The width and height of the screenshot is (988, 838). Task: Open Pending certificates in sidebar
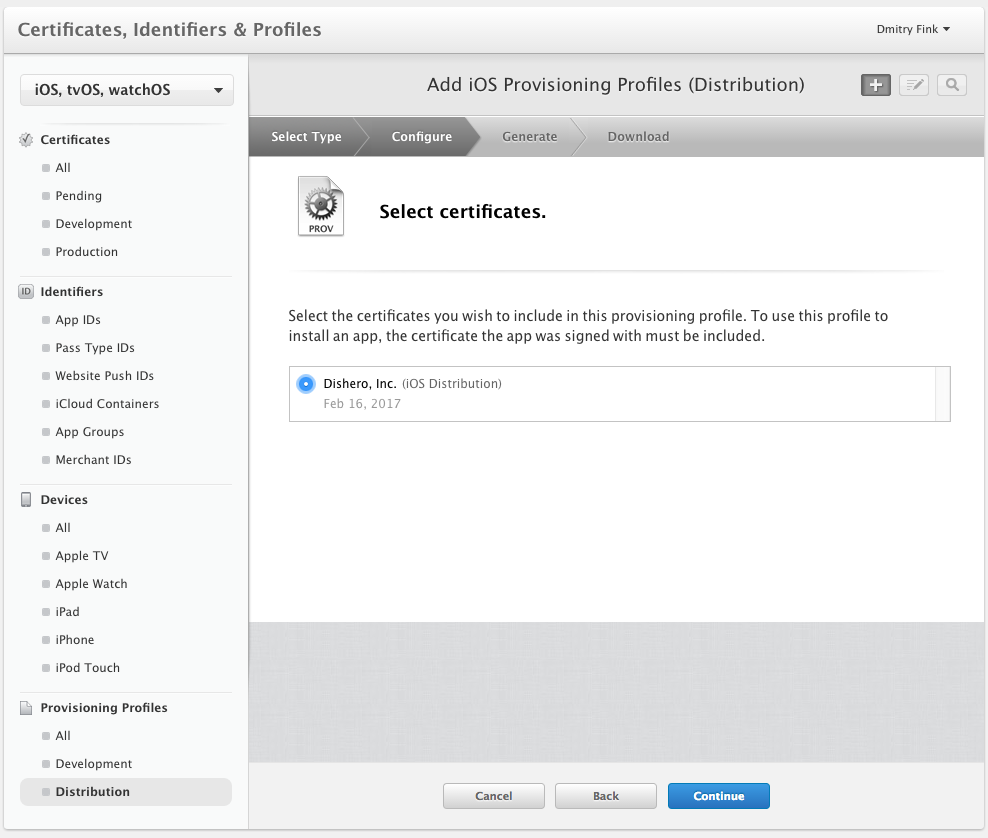[x=79, y=196]
